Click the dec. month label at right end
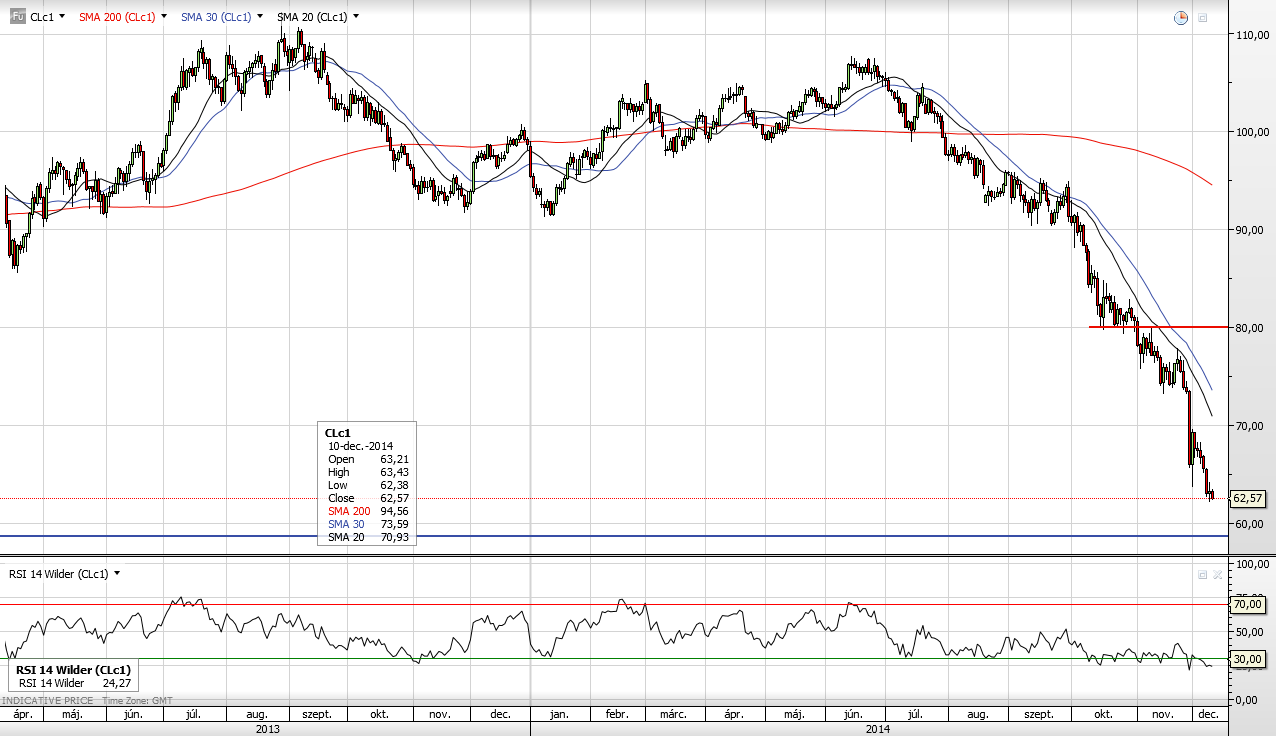Viewport: 1276px width, 736px height. tap(1207, 715)
